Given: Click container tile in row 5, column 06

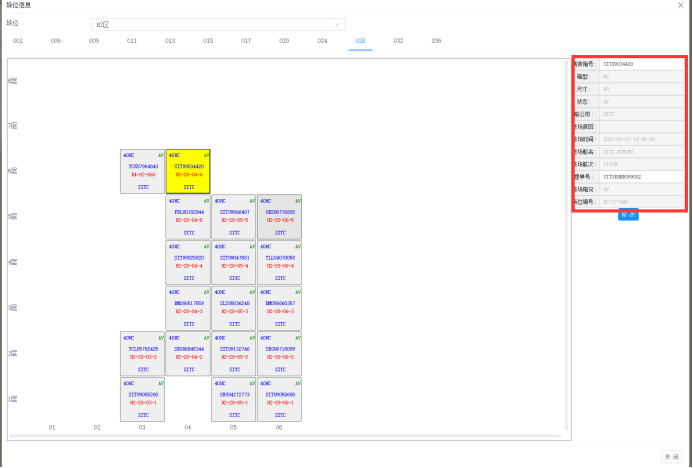Looking at the screenshot, I should click(x=279, y=216).
